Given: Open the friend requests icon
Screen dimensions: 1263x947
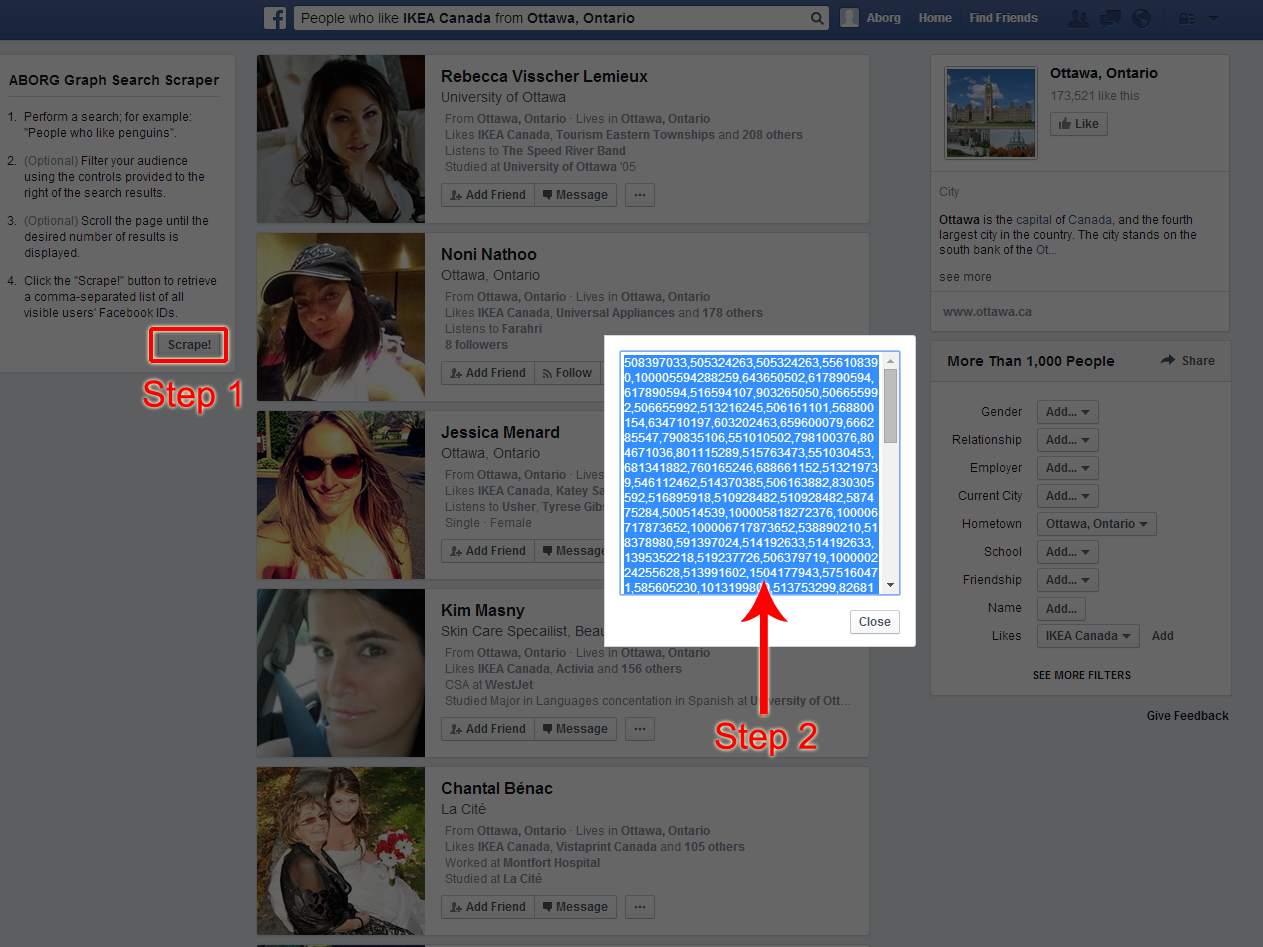Looking at the screenshot, I should point(1078,18).
